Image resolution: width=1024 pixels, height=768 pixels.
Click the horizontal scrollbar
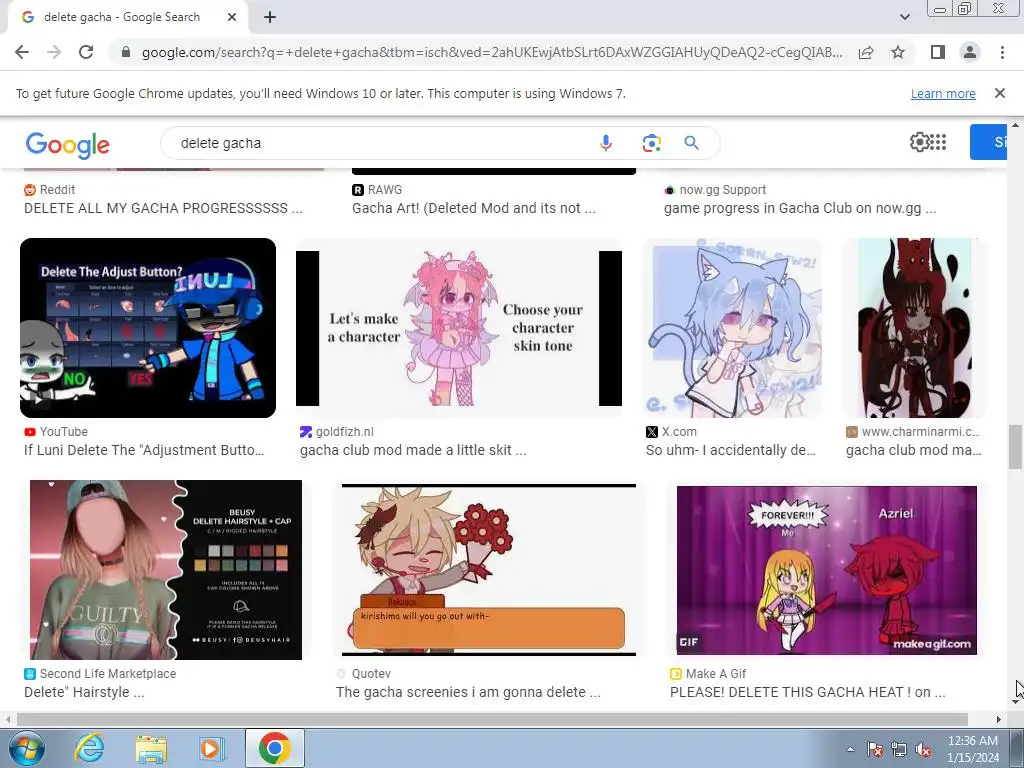pyautogui.click(x=491, y=720)
